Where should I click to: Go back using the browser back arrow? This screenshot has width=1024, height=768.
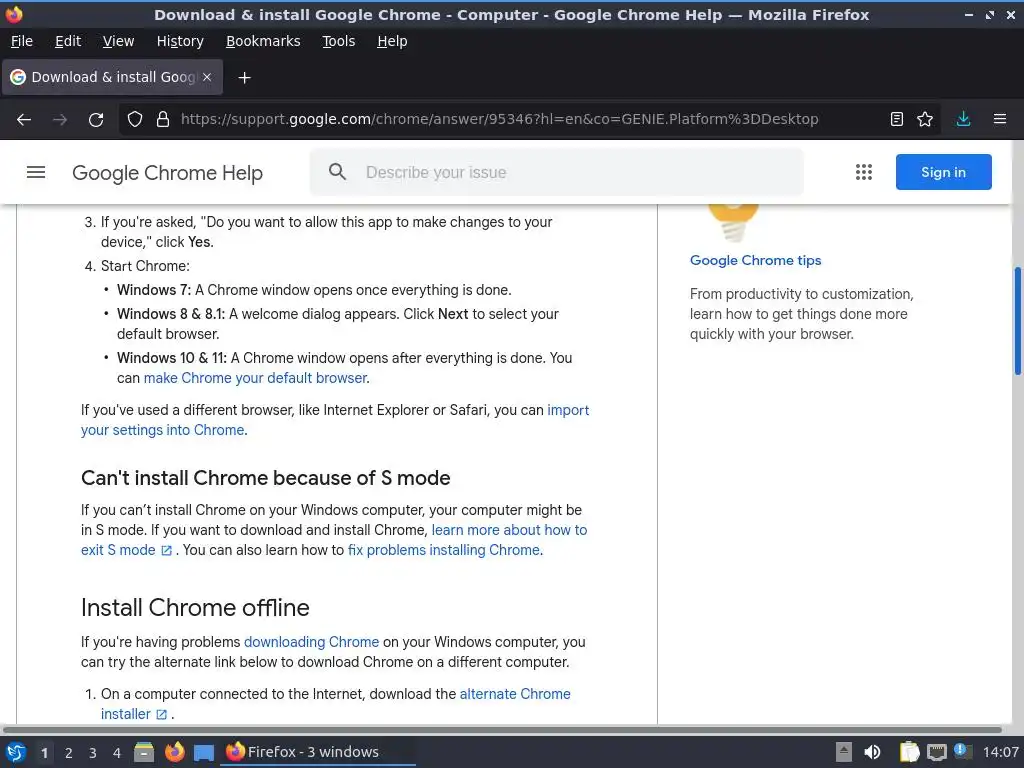click(24, 120)
